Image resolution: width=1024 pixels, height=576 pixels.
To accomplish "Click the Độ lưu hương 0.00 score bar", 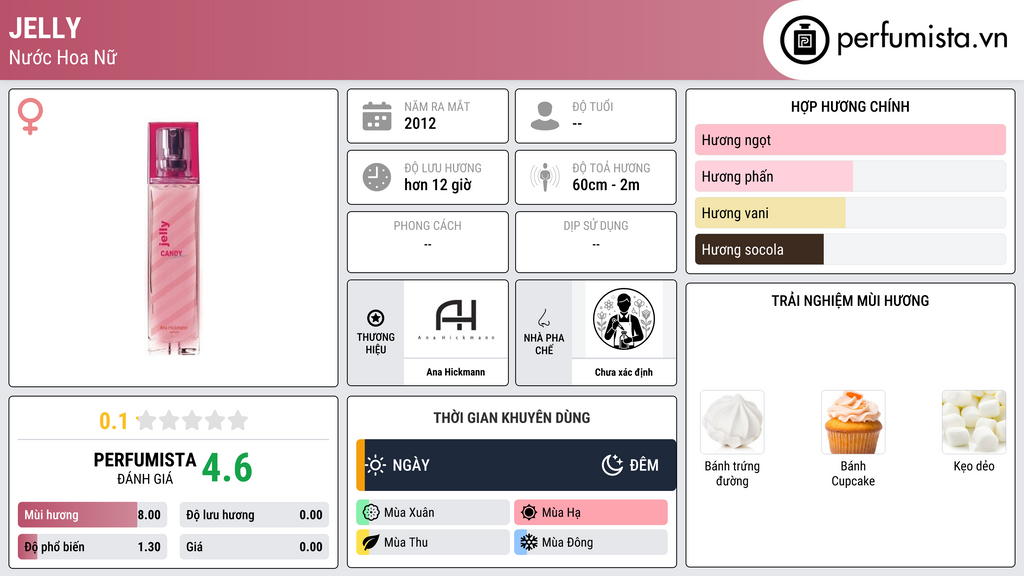I will 254,515.
